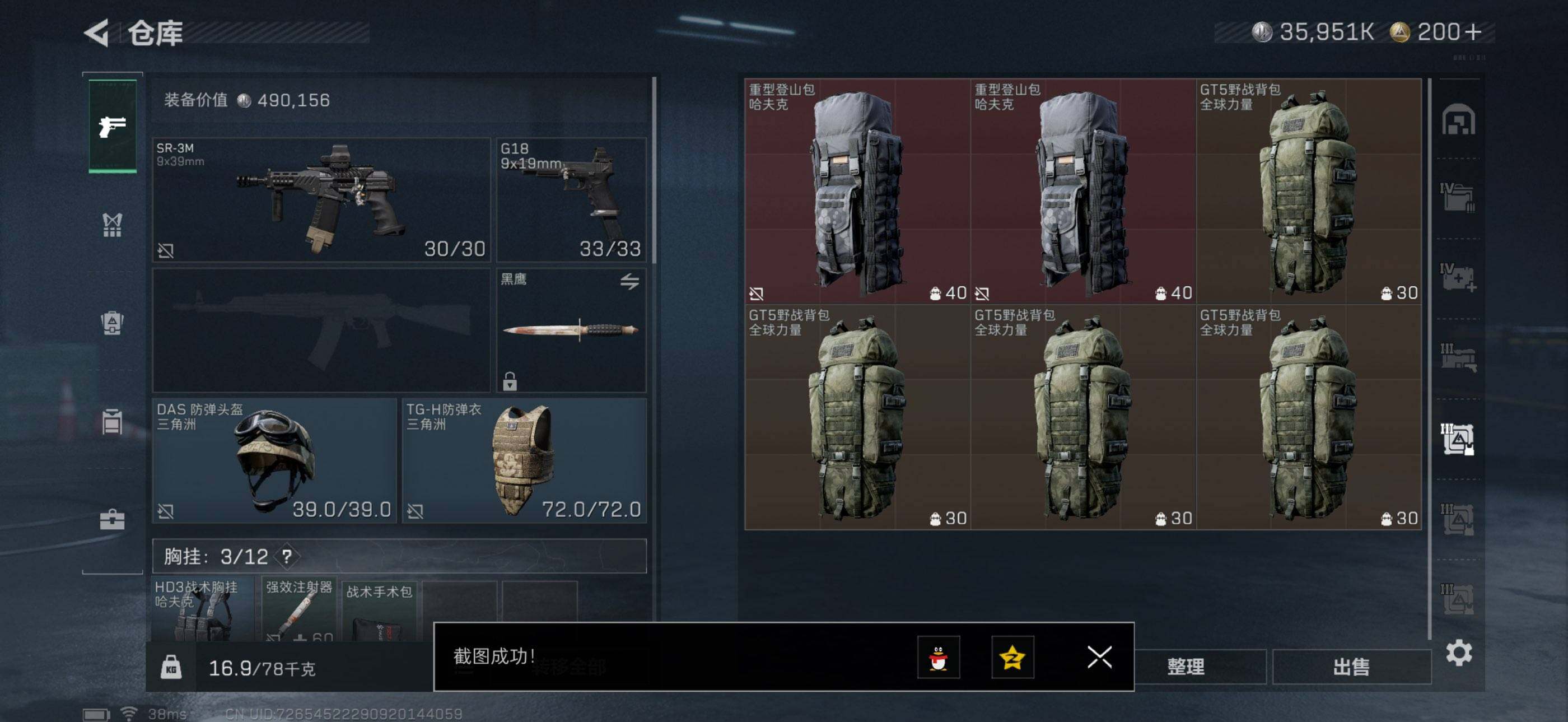Open settings gear at bottom right
The width and height of the screenshot is (1568, 722).
pyautogui.click(x=1458, y=653)
